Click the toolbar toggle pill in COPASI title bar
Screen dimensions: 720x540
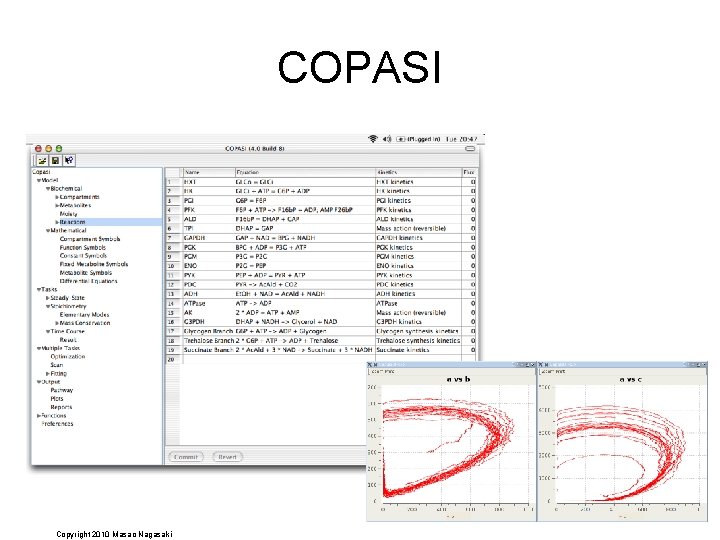pos(470,149)
